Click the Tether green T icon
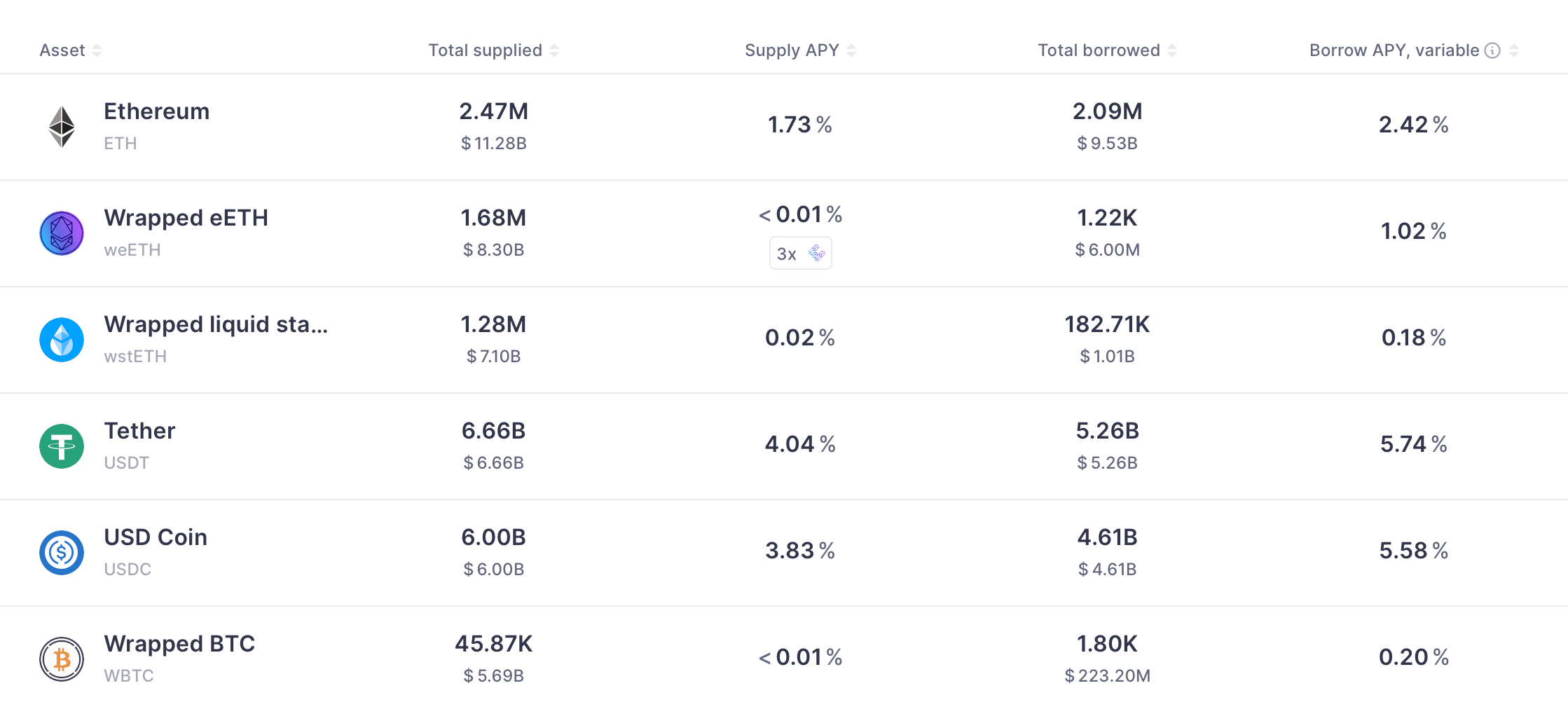The width and height of the screenshot is (1568, 702). 62,446
